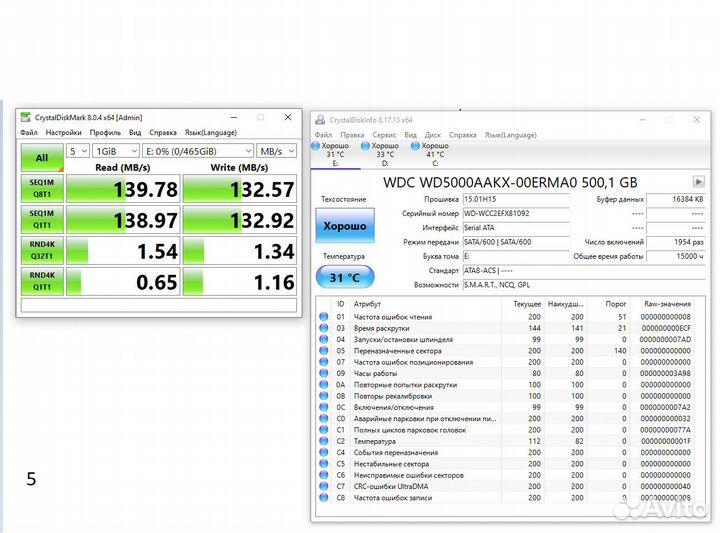The width and height of the screenshot is (720, 533).
Task: Open Профиль menu in CrystalDiskMark
Action: [105, 132]
